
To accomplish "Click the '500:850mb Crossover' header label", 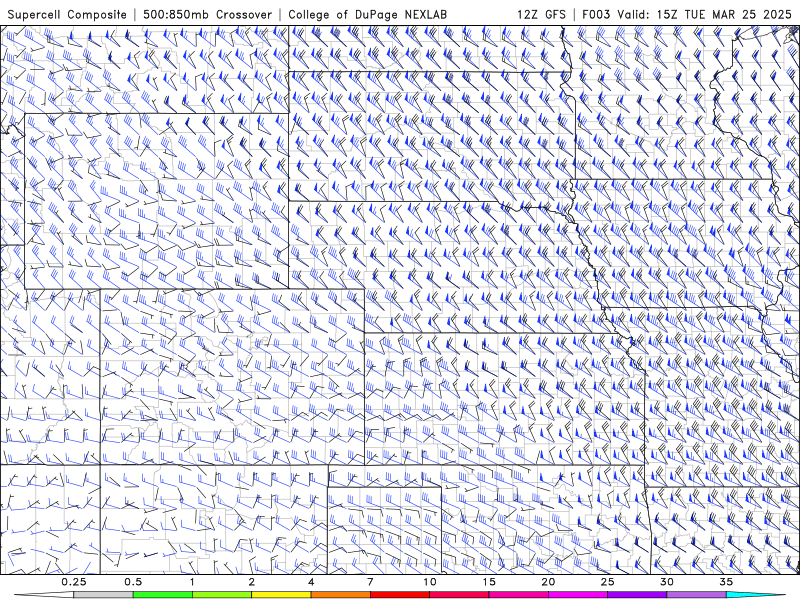I will click(x=208, y=14).
